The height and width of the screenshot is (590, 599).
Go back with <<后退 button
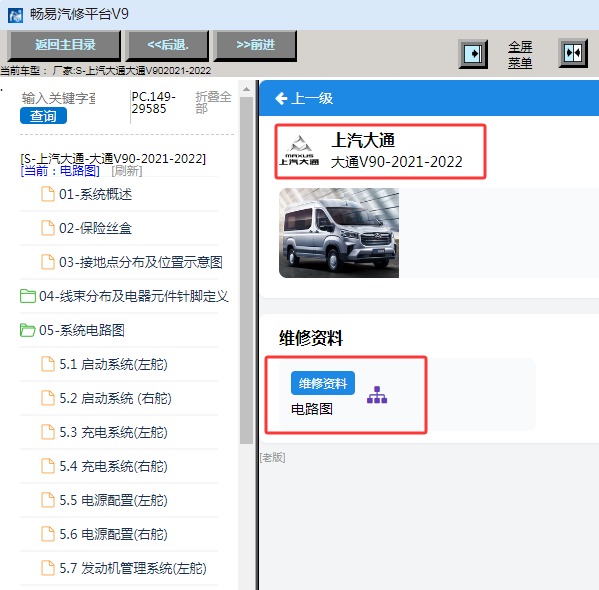168,45
